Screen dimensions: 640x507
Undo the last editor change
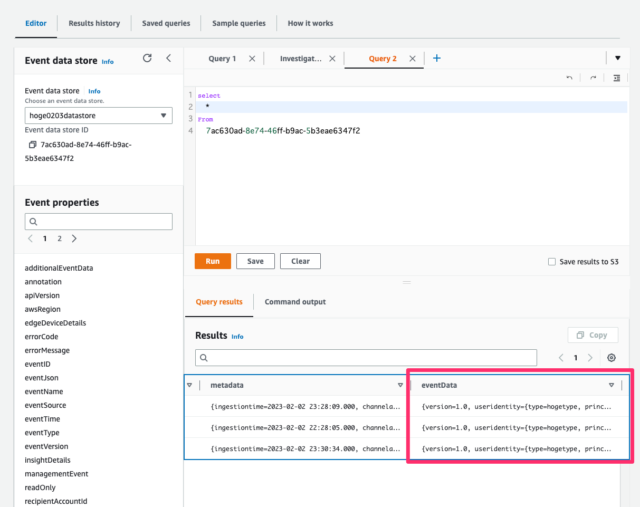[x=569, y=78]
